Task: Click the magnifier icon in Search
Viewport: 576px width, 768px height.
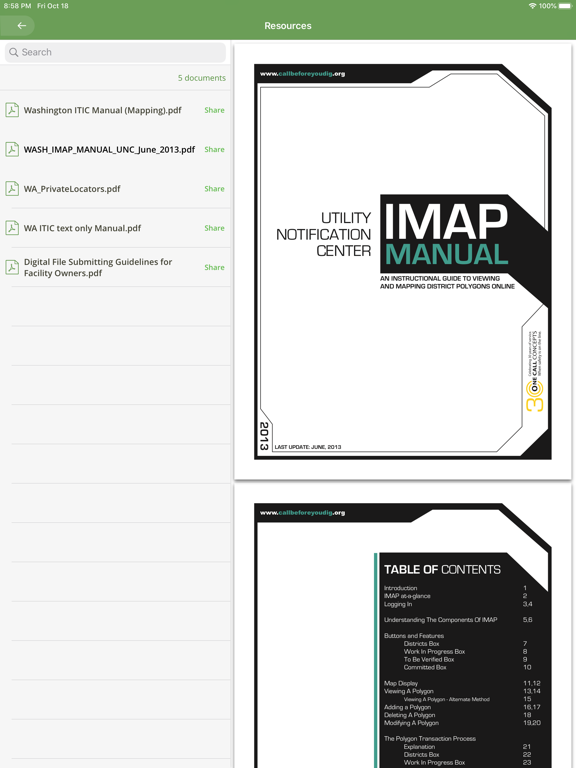Action: click(14, 52)
